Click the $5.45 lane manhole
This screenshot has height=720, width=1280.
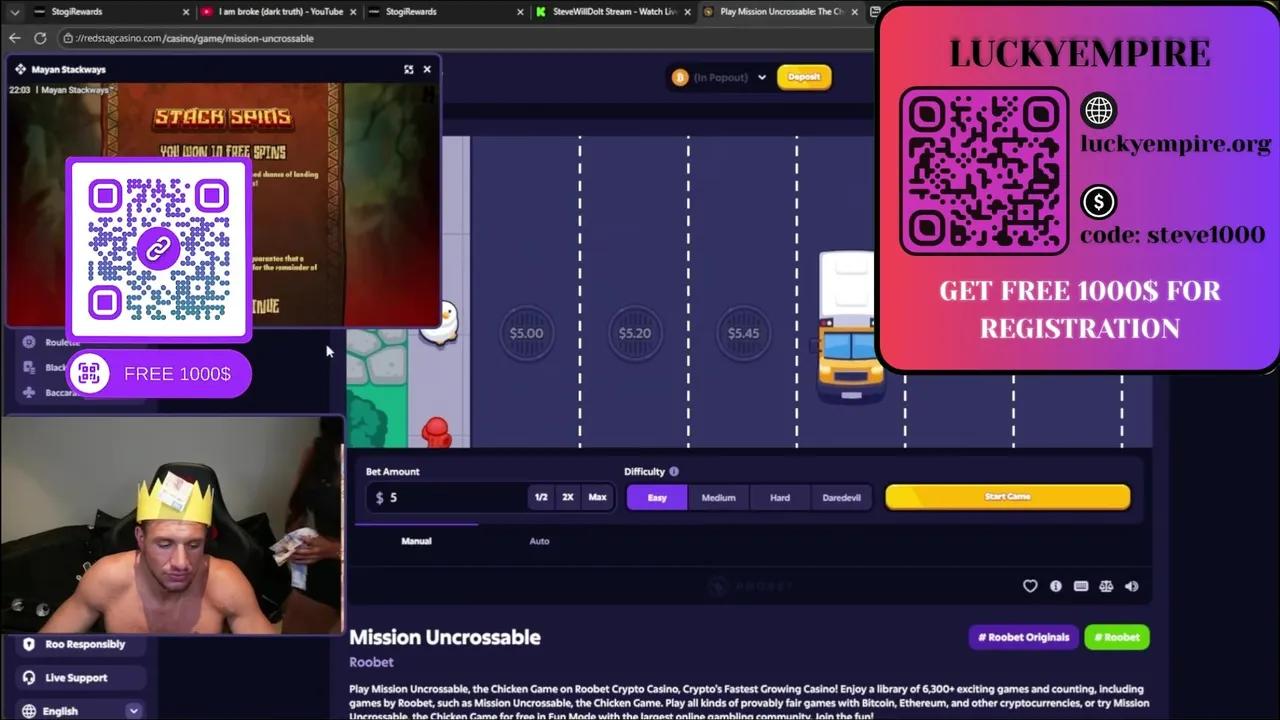coord(743,333)
